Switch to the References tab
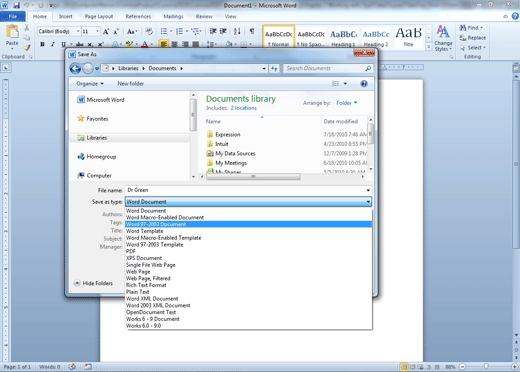 [138, 16]
